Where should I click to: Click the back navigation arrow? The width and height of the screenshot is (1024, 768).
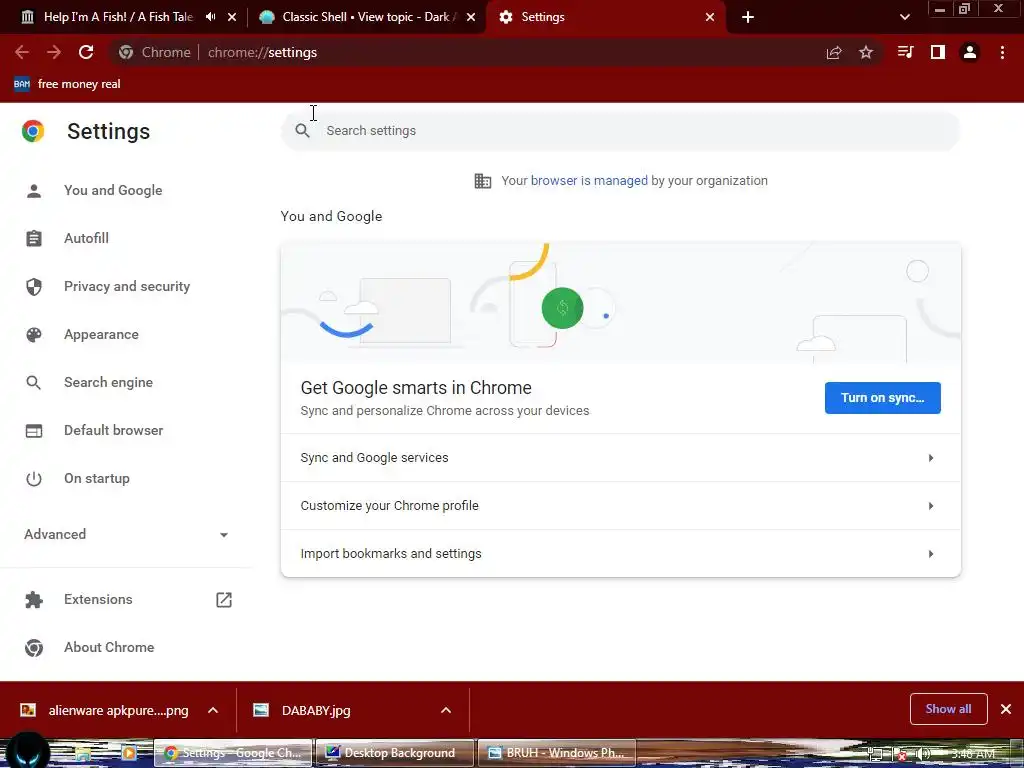22,52
